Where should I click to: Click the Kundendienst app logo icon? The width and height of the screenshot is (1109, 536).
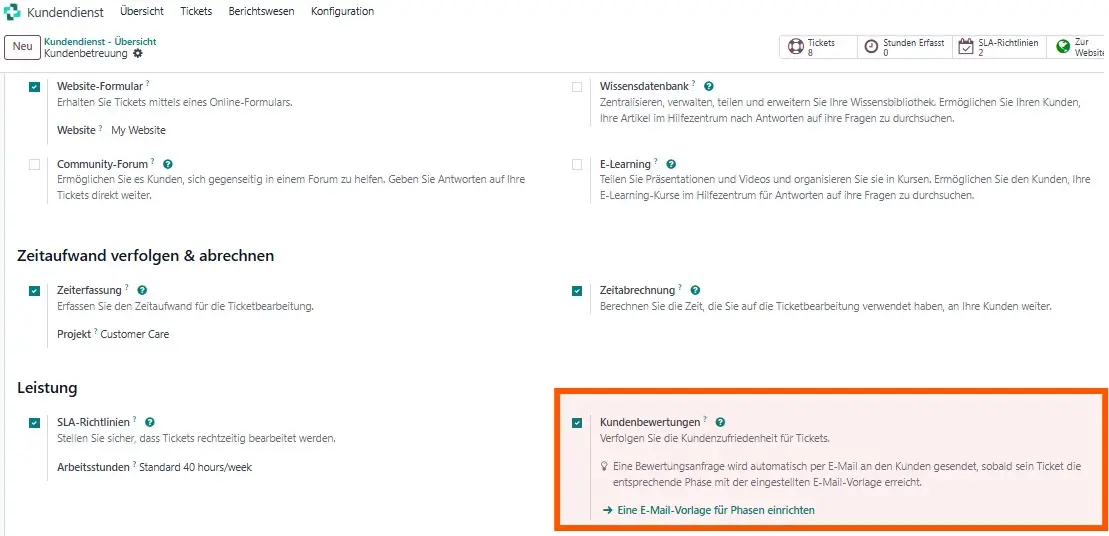click(x=12, y=12)
